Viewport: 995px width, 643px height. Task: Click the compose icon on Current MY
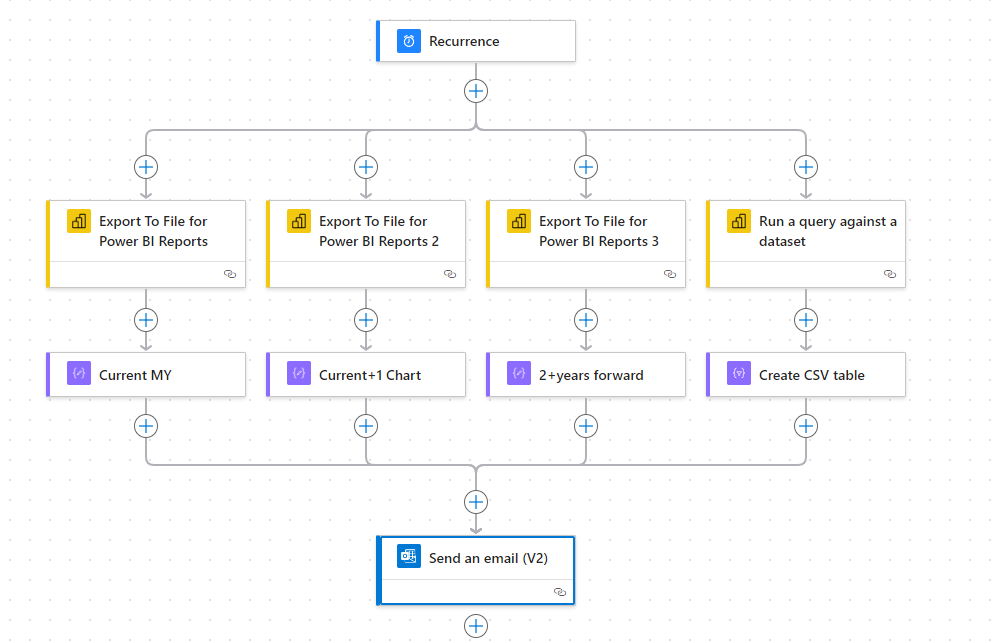(79, 373)
